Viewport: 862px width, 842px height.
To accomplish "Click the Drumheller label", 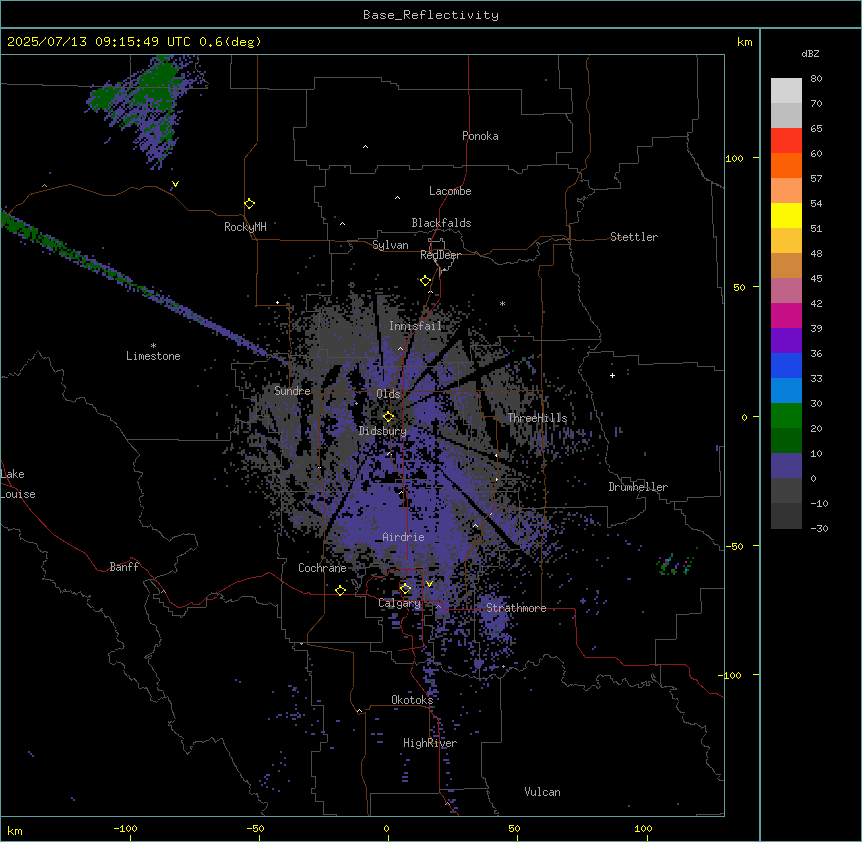I will tap(638, 487).
